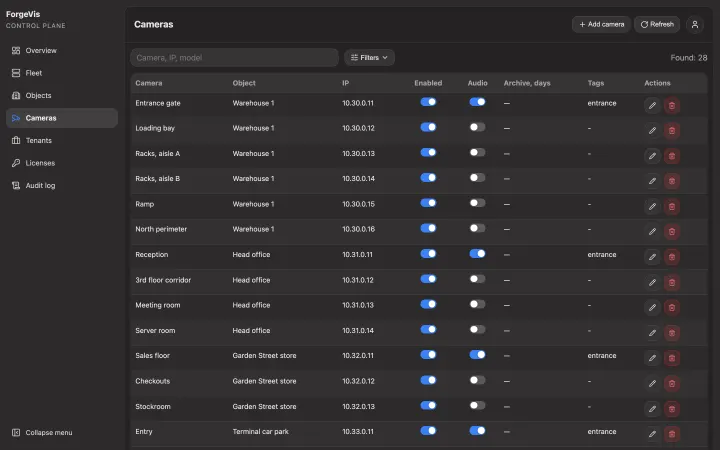This screenshot has height=450, width=720.
Task: Edit the Meeting room camera
Action: 652,308
